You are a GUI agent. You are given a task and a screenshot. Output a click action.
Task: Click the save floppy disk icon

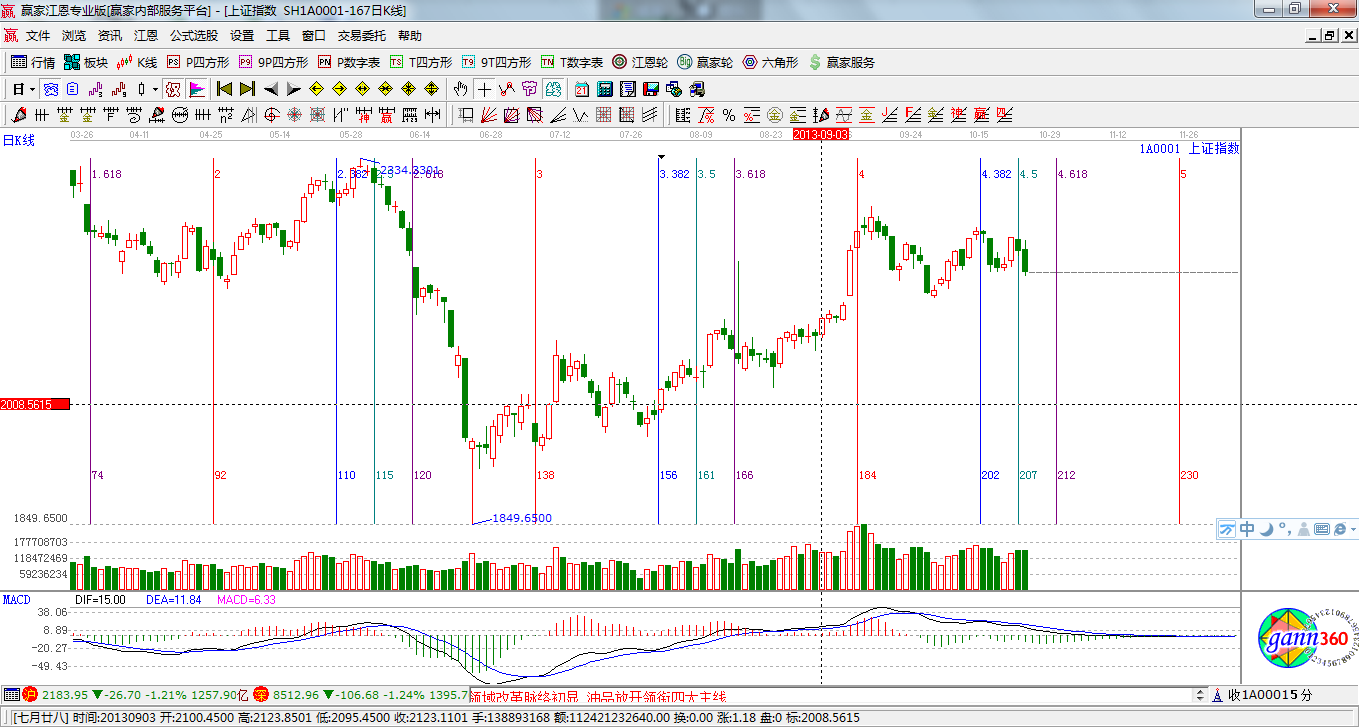click(x=651, y=89)
